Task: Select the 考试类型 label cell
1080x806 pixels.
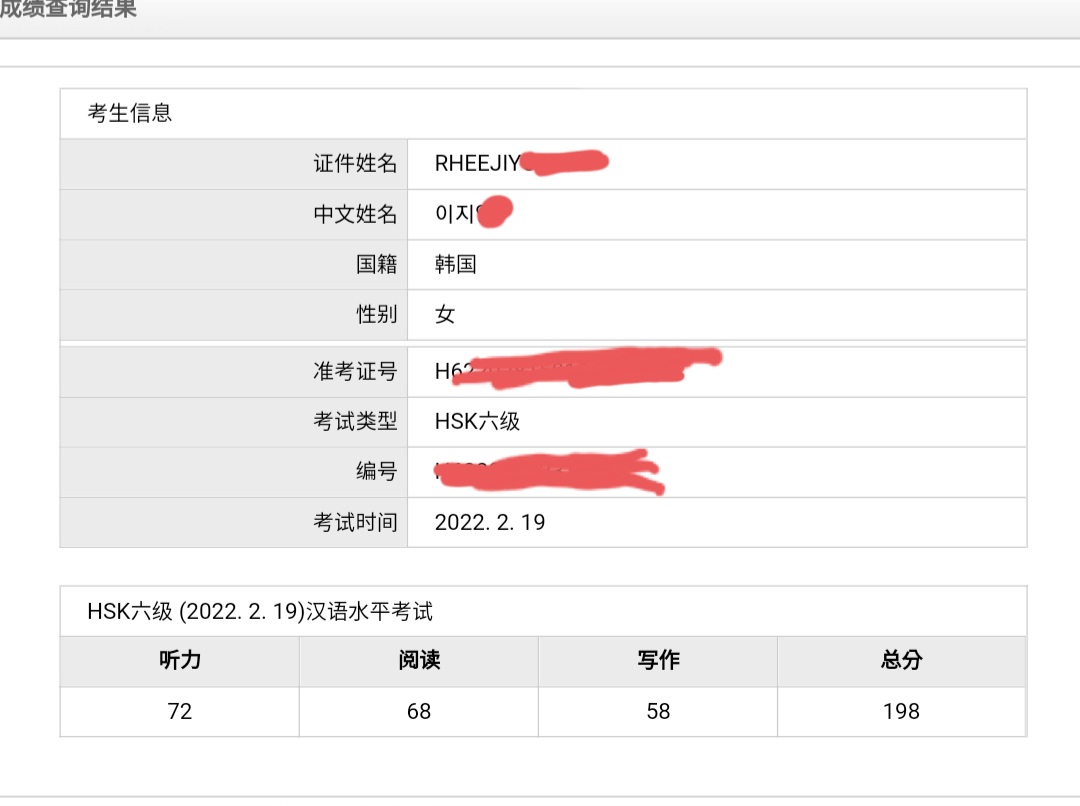Action: [x=233, y=422]
